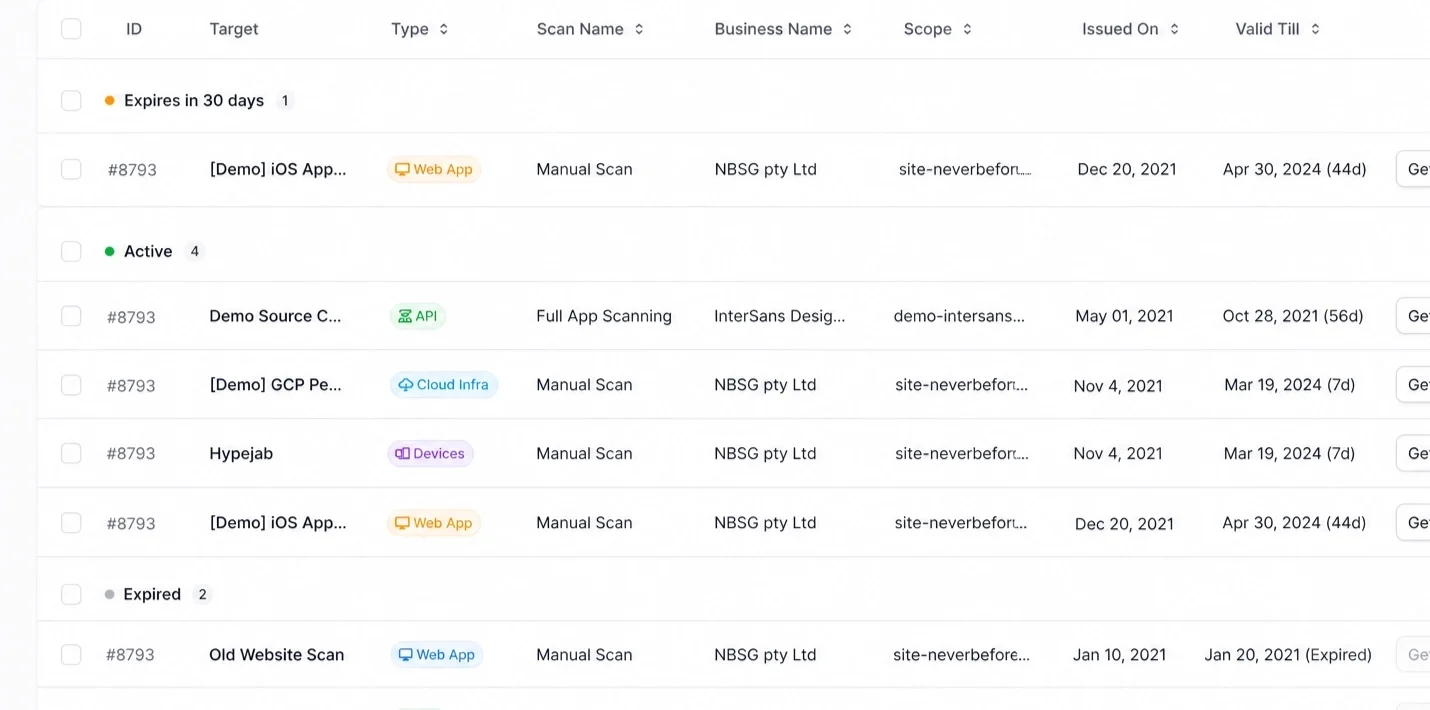1430x710 pixels.
Task: Click the blue Web App badge on Old Website Scan
Action: [x=436, y=655]
